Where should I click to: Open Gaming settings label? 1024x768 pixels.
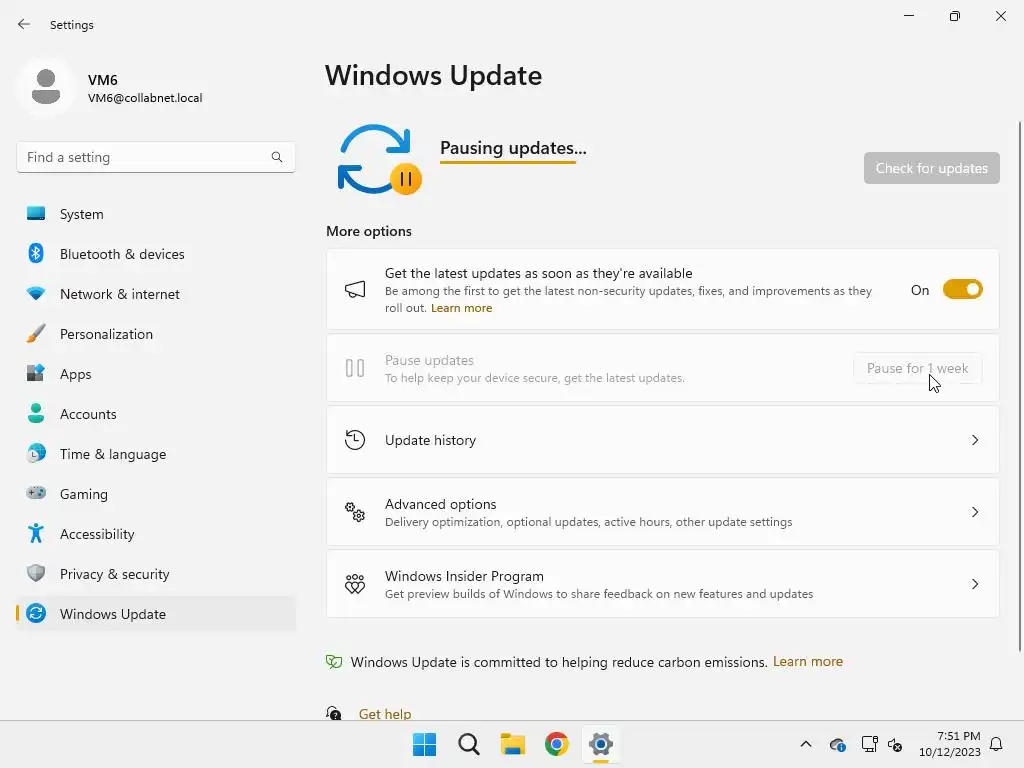pyautogui.click(x=84, y=494)
